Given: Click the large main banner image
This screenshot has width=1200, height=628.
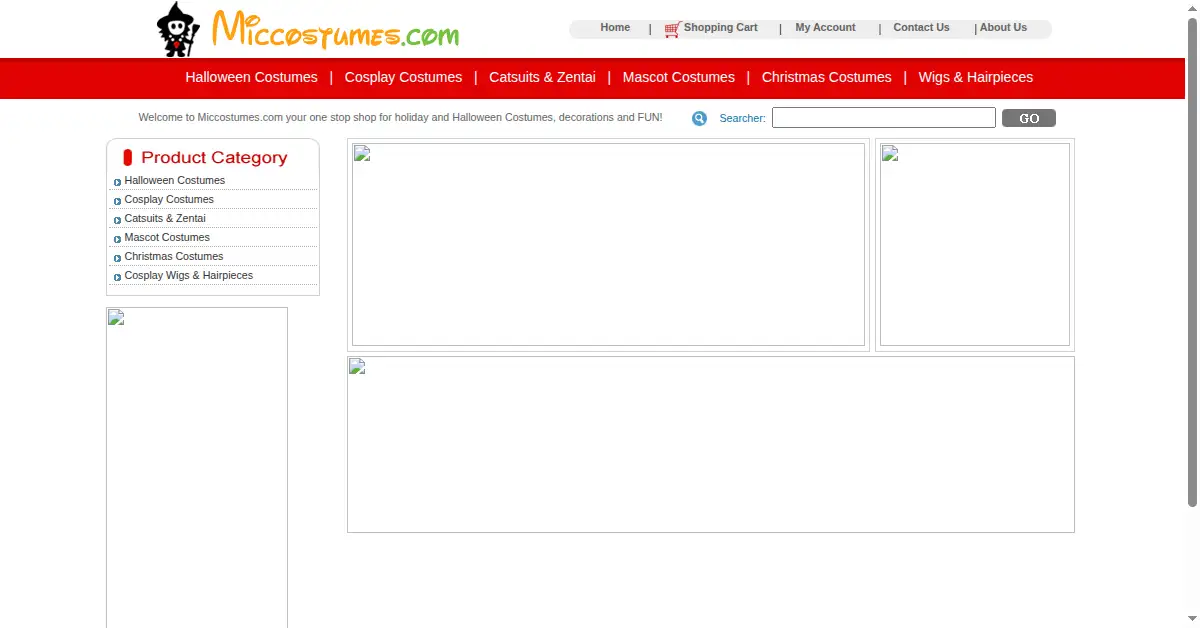Looking at the screenshot, I should 608,245.
